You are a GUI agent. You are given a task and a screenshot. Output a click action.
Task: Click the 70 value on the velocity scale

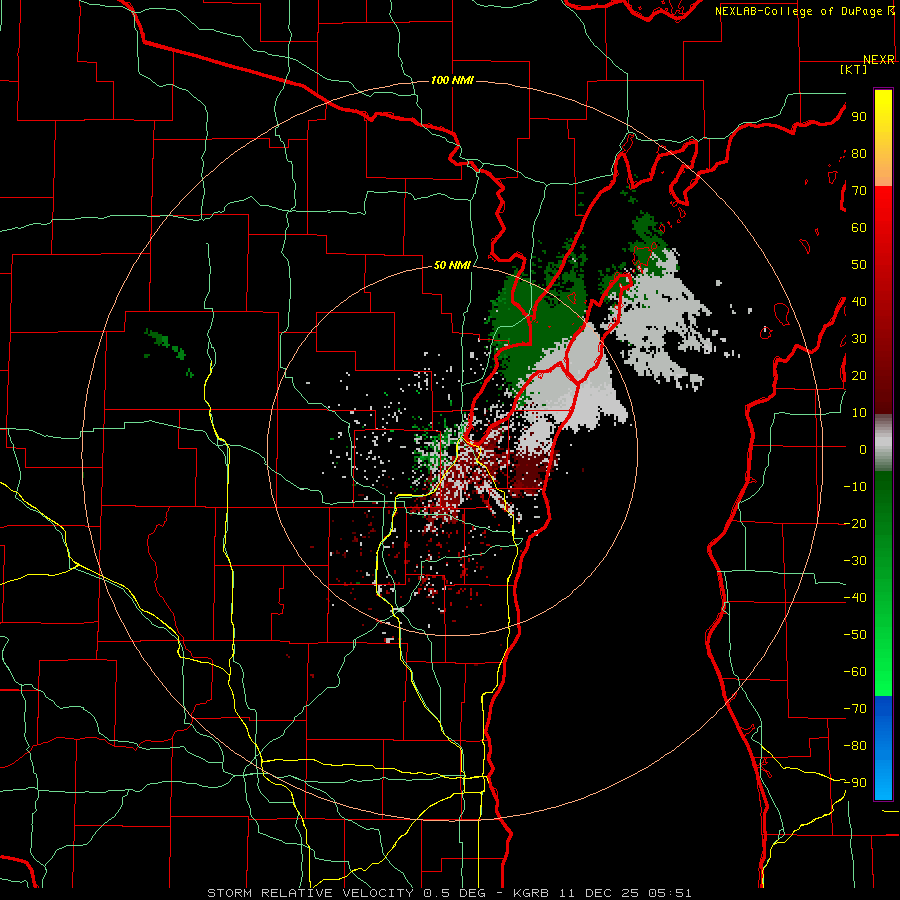(859, 191)
